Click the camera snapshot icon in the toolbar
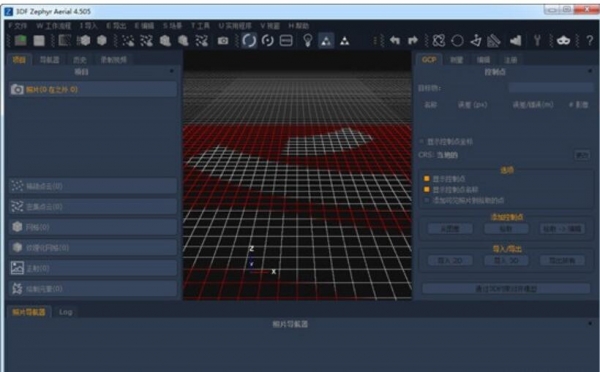 (x=223, y=41)
